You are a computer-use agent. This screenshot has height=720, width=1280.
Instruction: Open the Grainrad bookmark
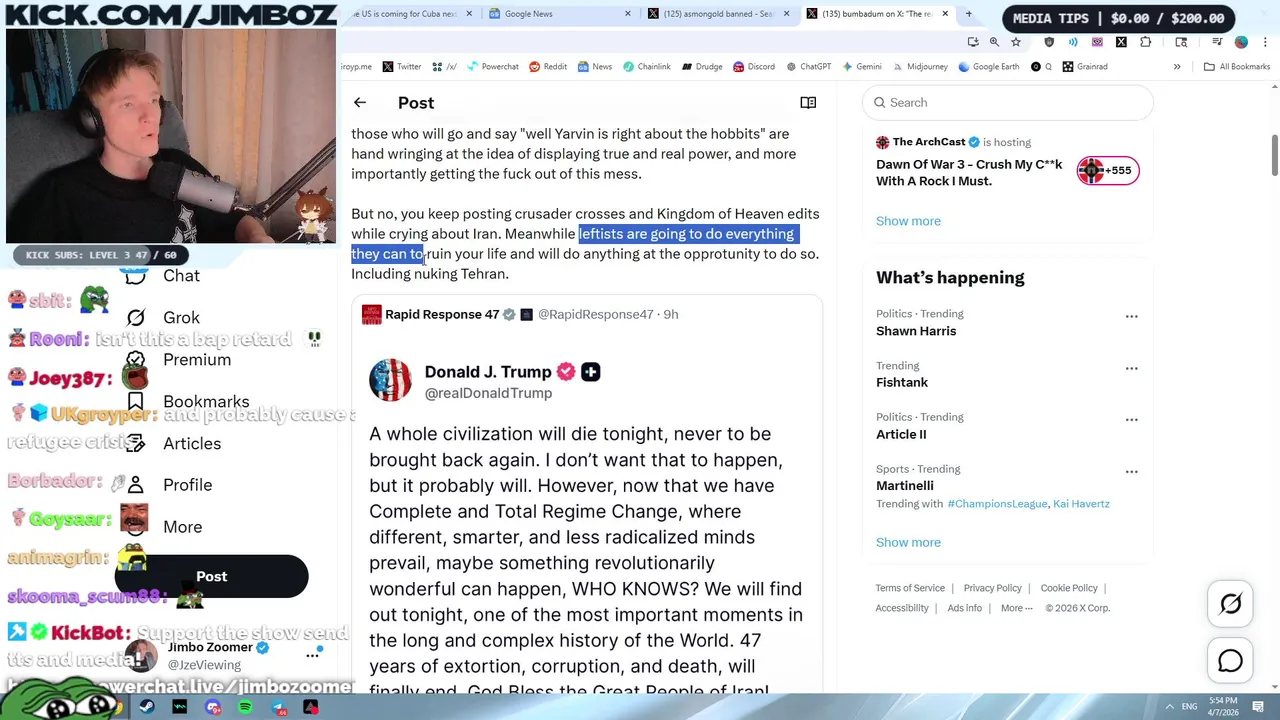1085,66
